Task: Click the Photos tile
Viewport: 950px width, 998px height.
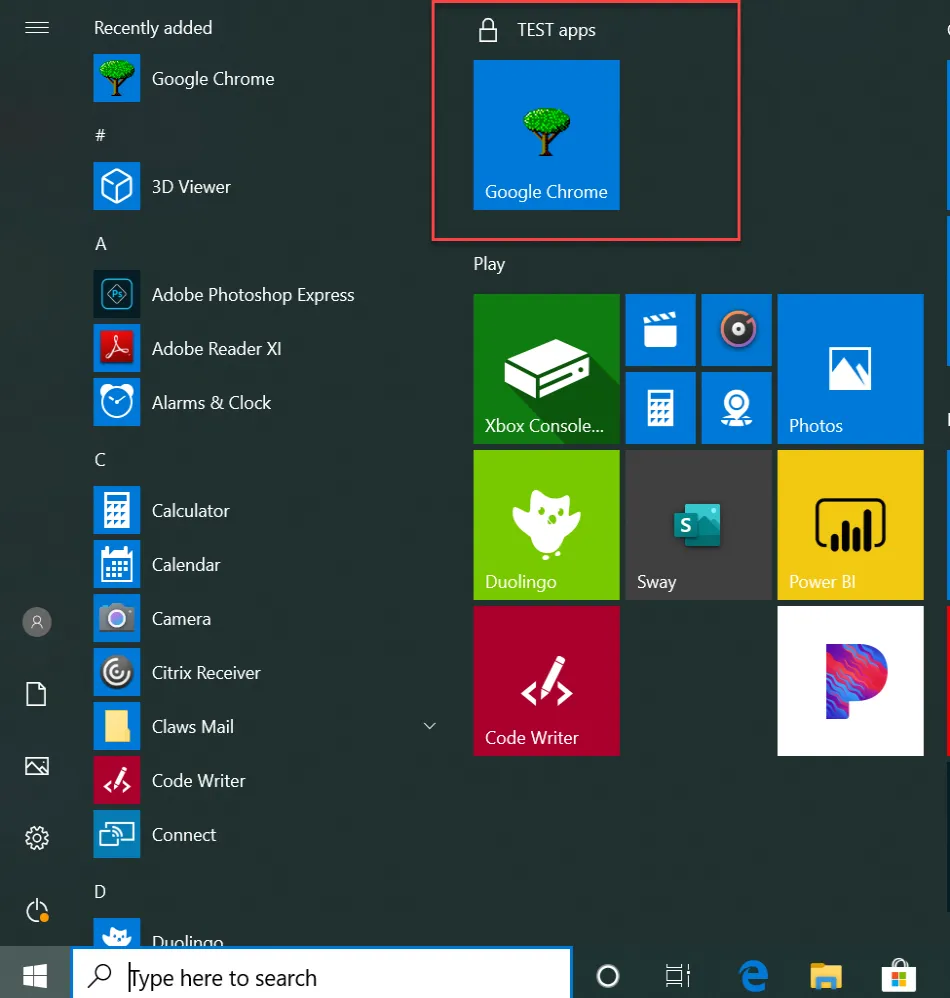Action: (x=850, y=368)
